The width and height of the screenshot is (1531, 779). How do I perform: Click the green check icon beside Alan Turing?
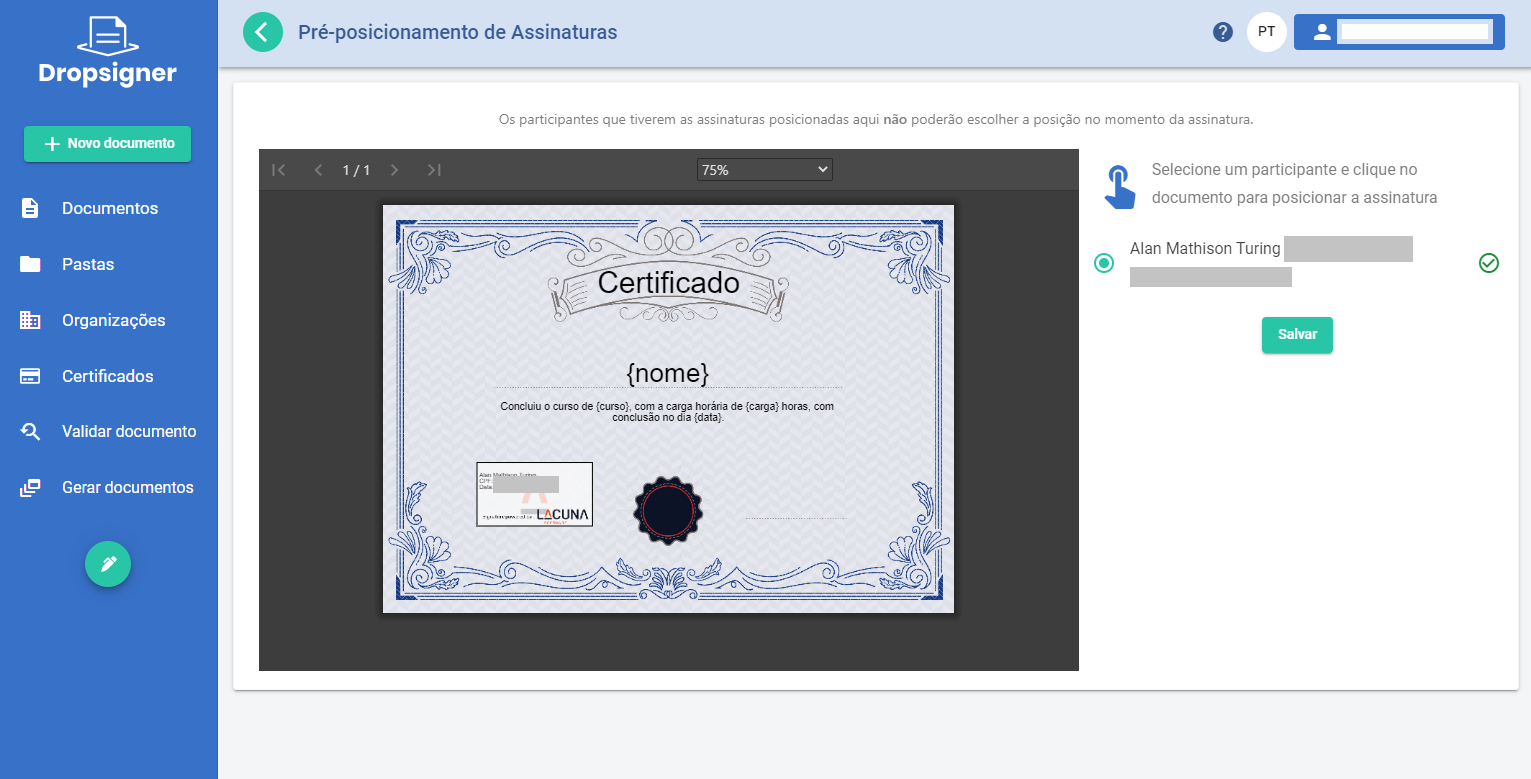1489,263
